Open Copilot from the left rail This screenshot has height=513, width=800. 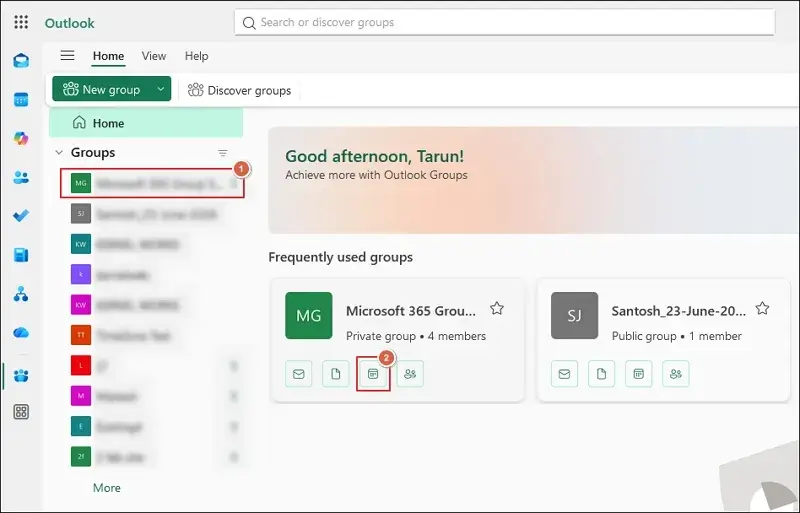coord(21,138)
